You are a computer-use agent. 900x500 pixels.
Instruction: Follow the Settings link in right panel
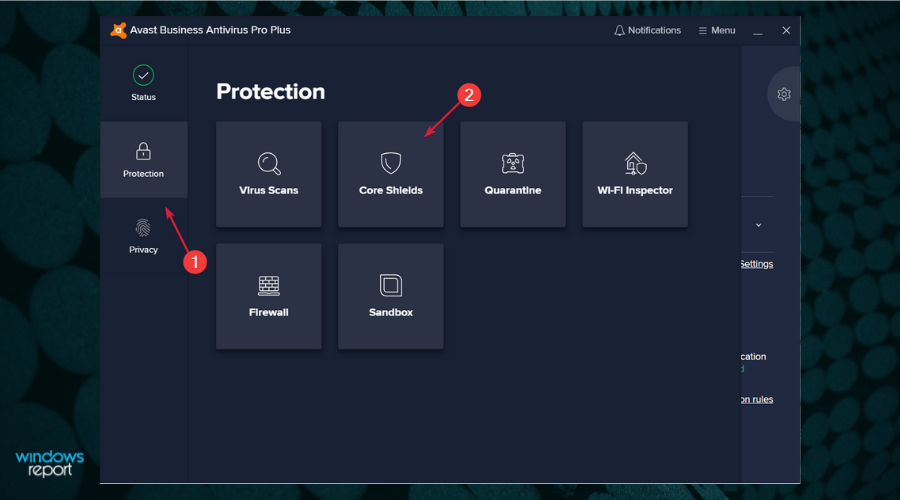757,264
